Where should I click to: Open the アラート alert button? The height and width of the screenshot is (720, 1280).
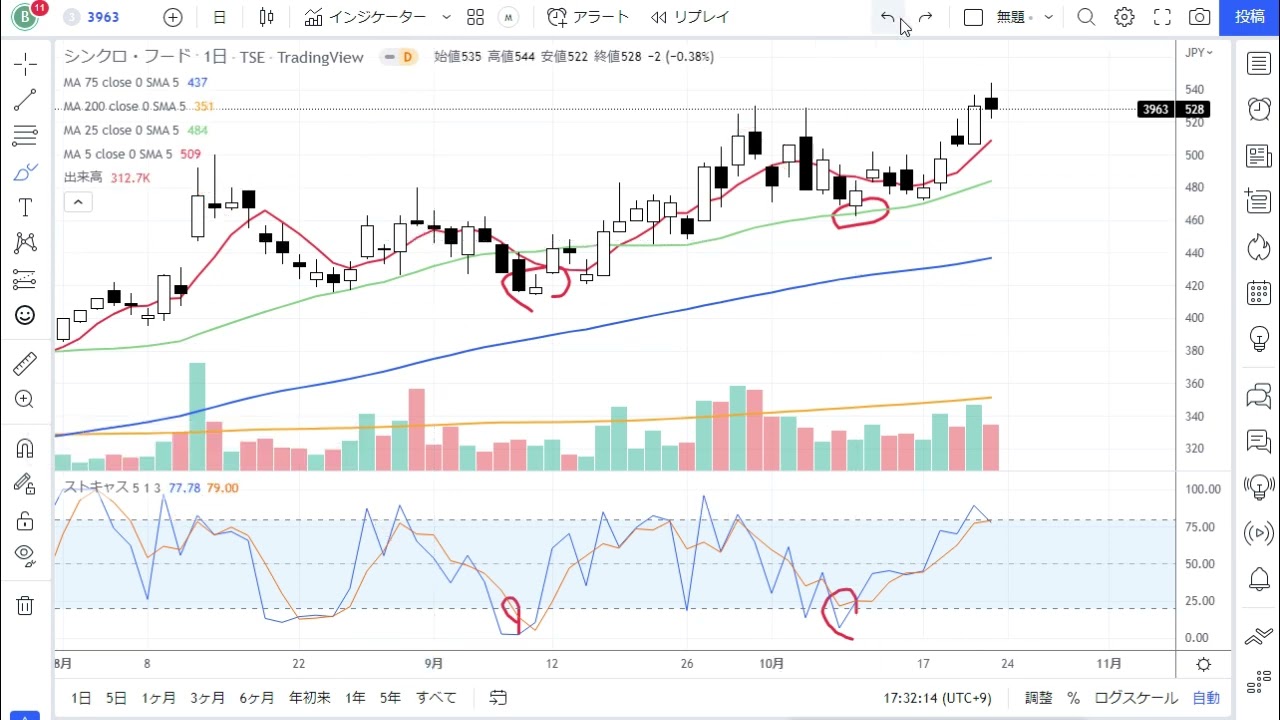point(589,17)
